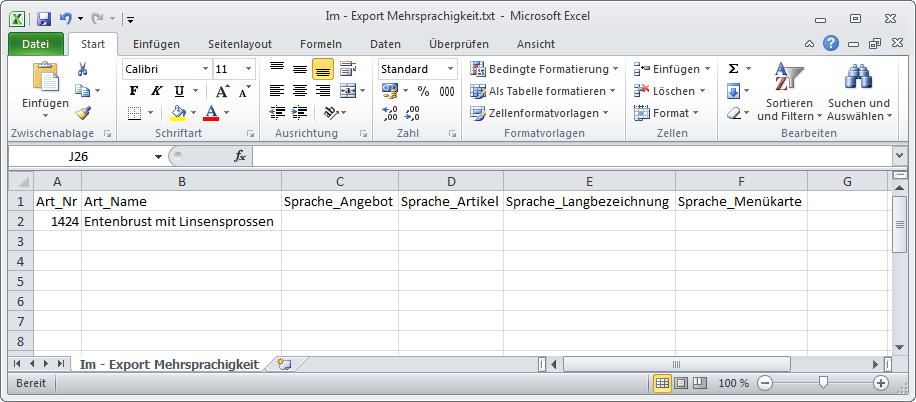Screen dimensions: 916x402
Task: Select the Format Painter brush icon
Action: tap(82, 113)
